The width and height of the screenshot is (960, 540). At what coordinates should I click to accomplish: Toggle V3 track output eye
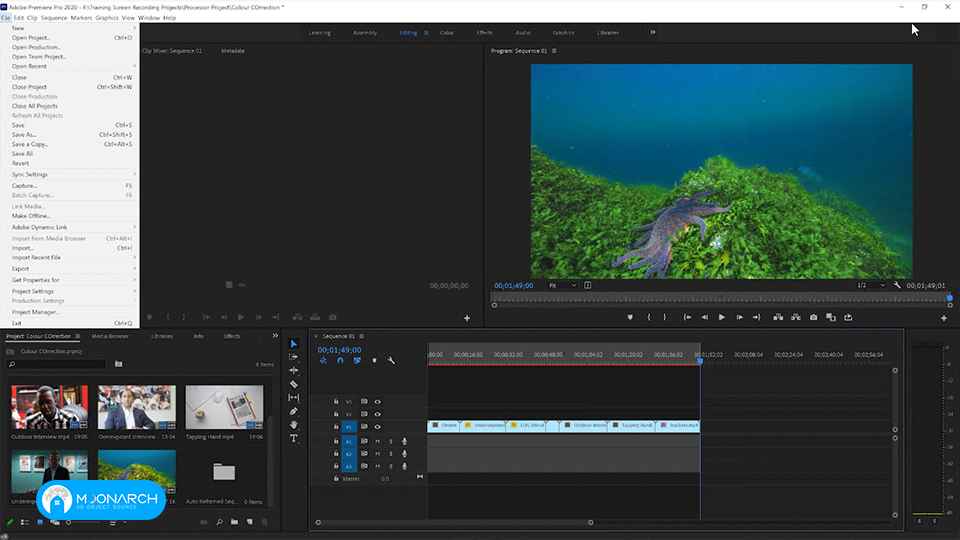(x=378, y=402)
